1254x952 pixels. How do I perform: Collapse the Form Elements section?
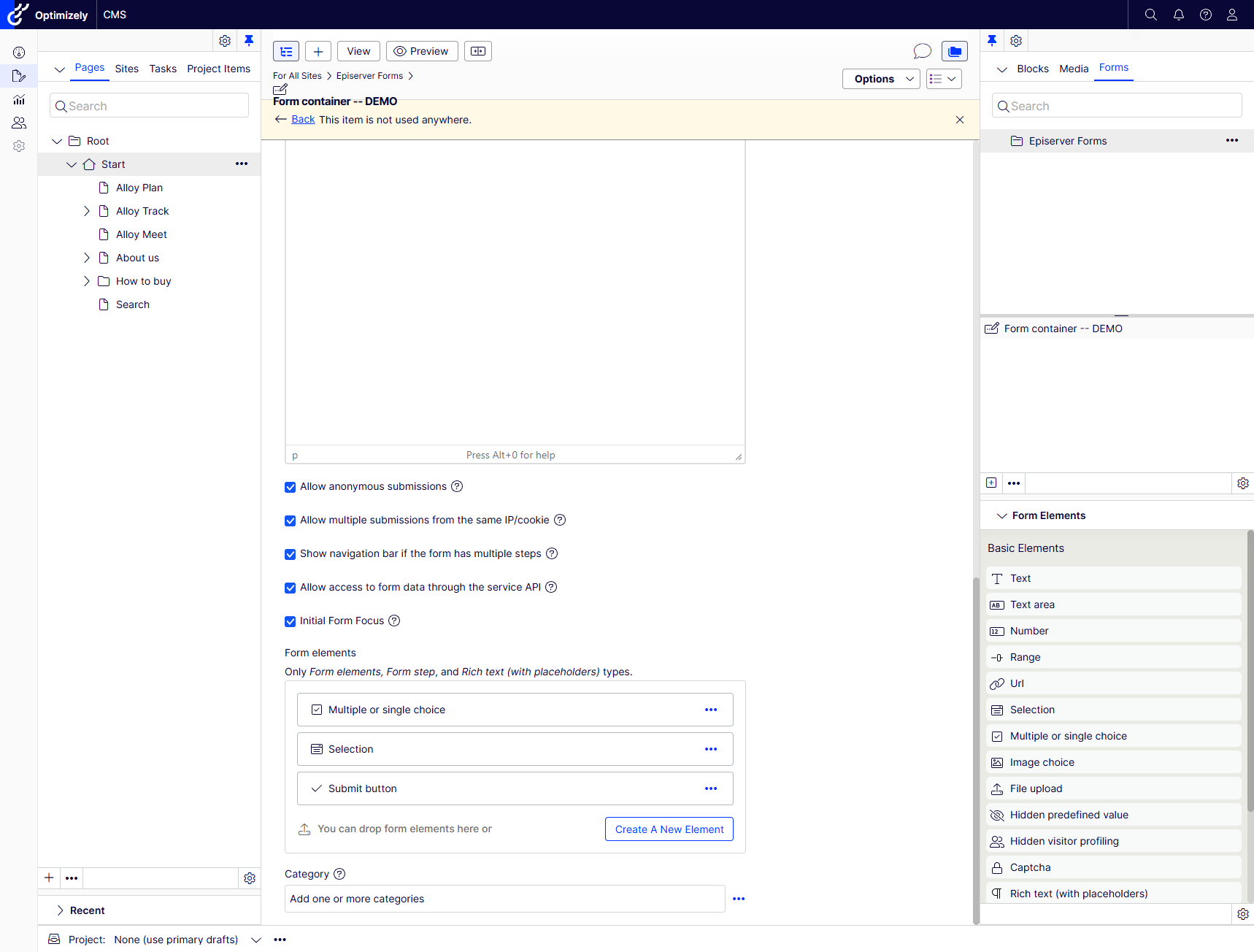[1002, 515]
